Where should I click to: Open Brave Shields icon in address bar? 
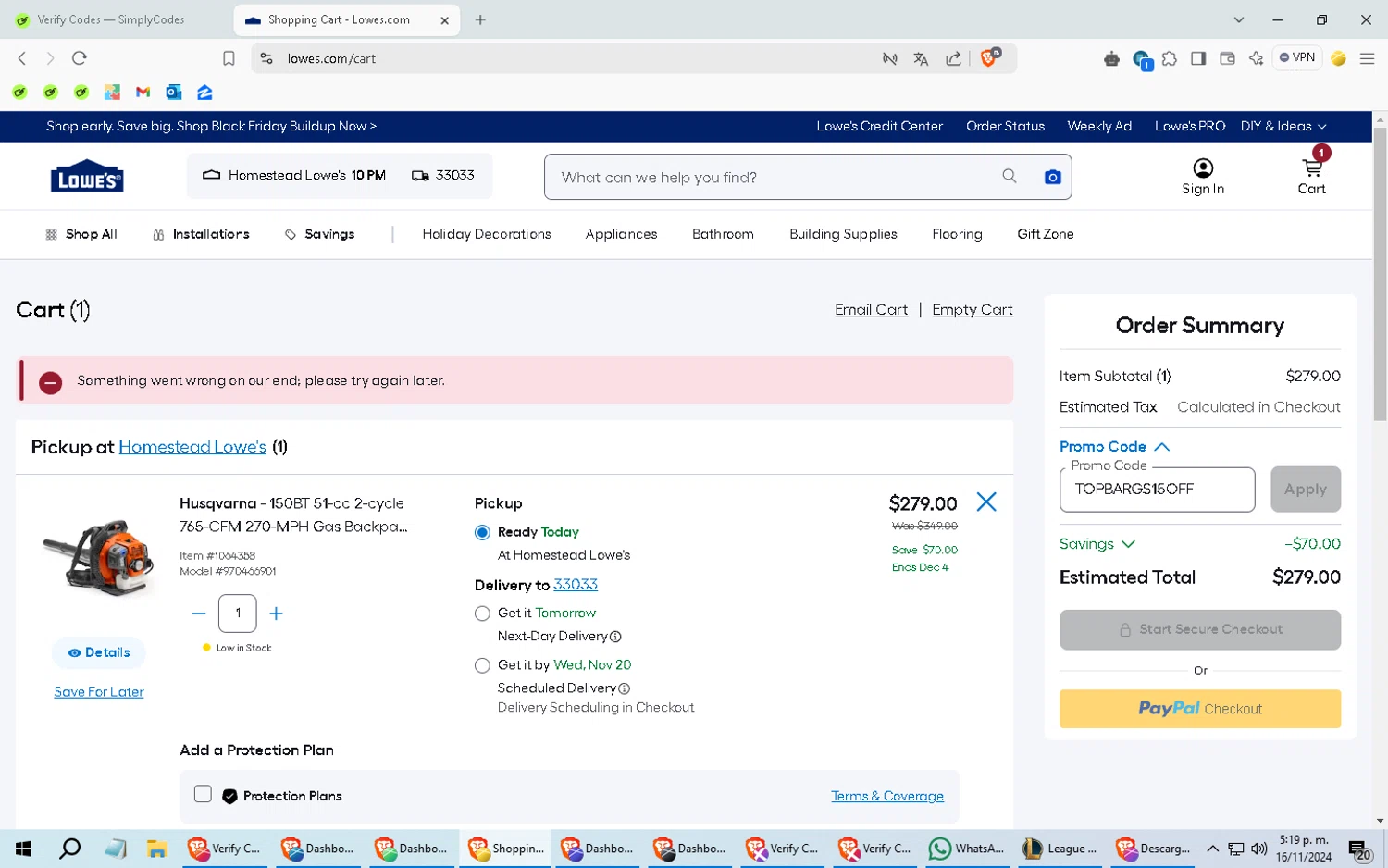pyautogui.click(x=989, y=58)
